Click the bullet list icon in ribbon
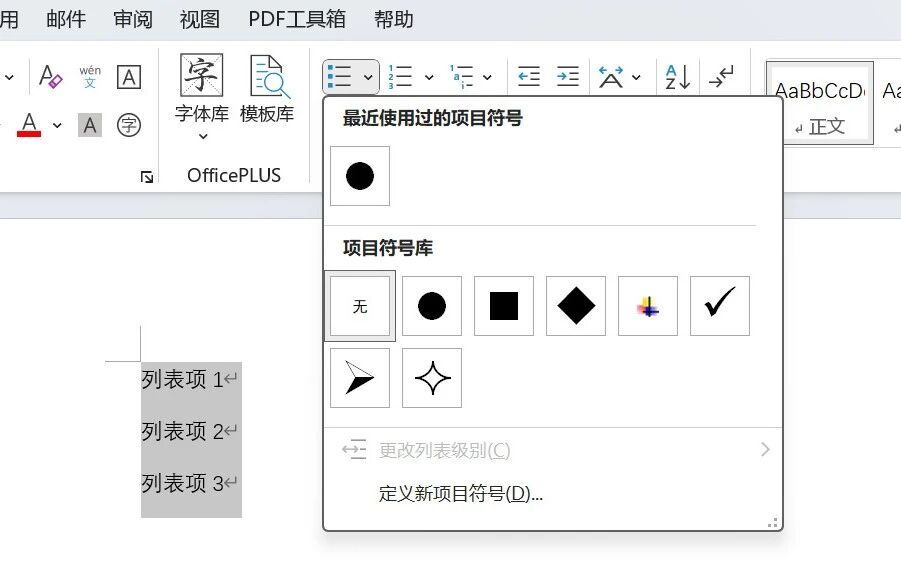The width and height of the screenshot is (901, 573). click(x=339, y=77)
